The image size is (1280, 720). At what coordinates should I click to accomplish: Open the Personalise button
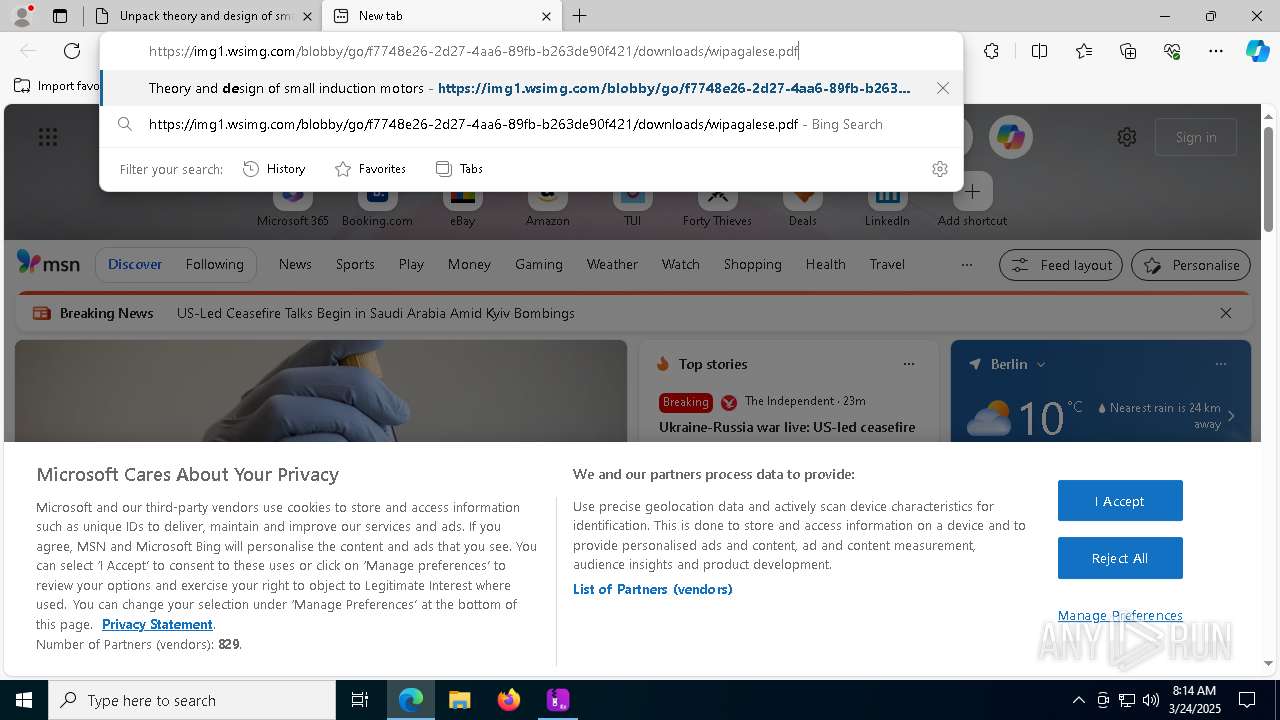click(x=1191, y=265)
